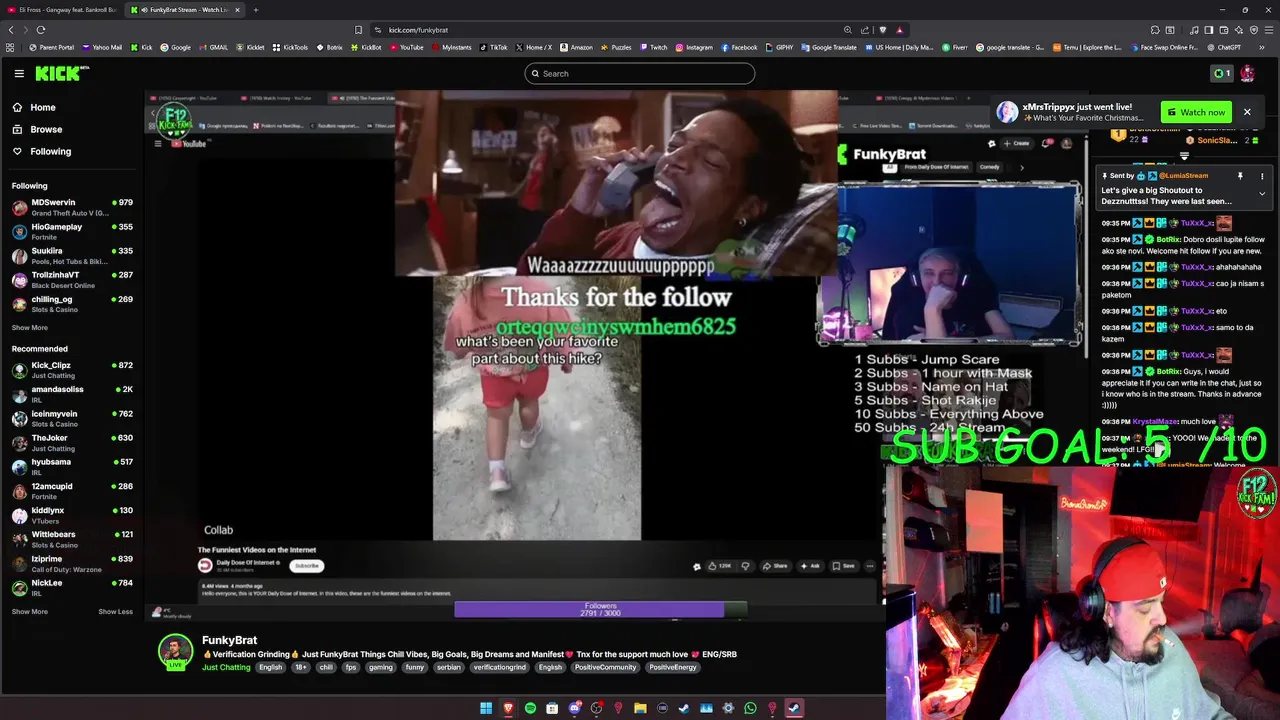The image size is (1280, 720).
Task: Click the Kick logo
Action: (x=62, y=73)
